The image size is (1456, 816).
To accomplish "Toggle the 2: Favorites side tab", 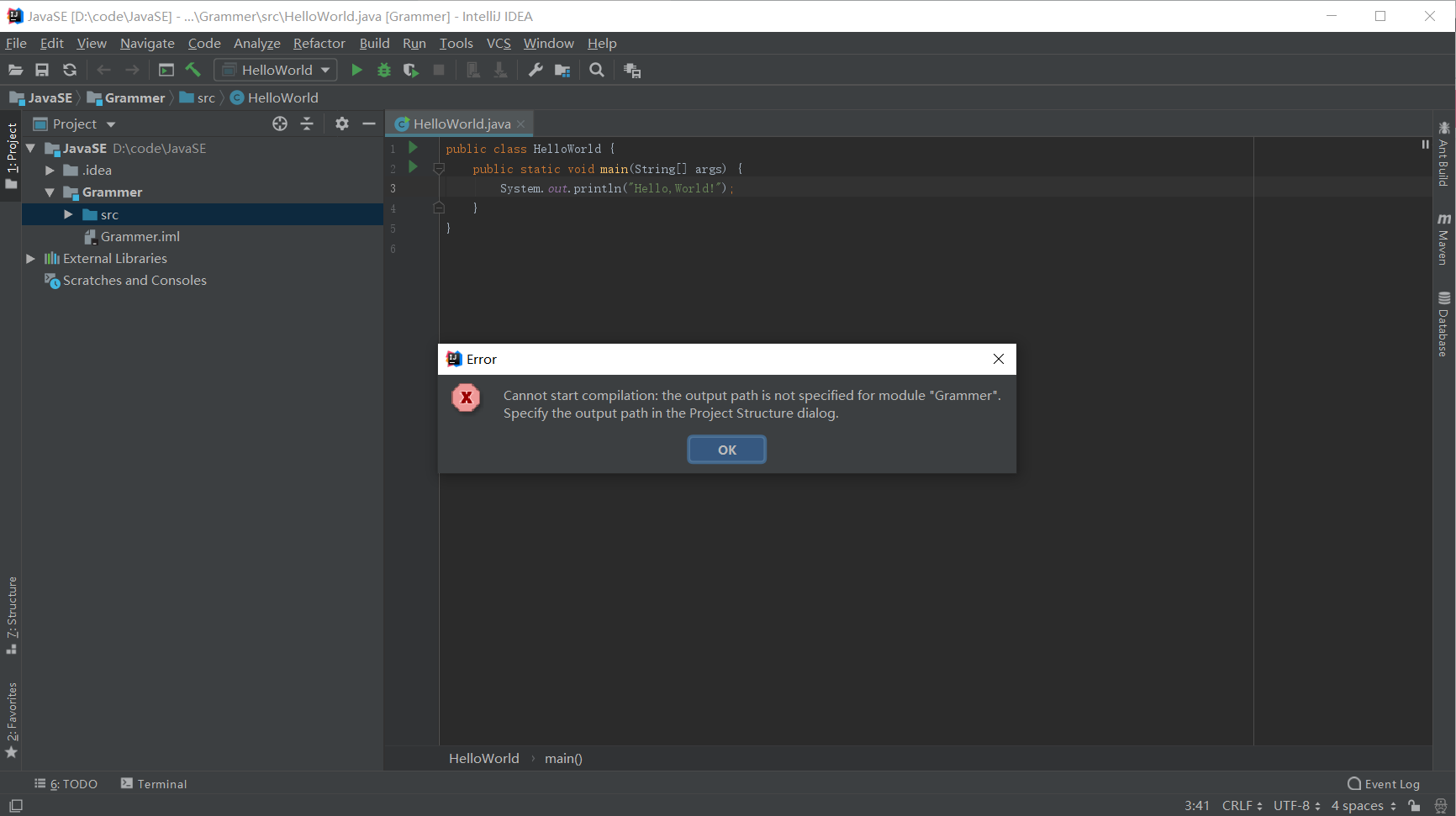I will [12, 720].
